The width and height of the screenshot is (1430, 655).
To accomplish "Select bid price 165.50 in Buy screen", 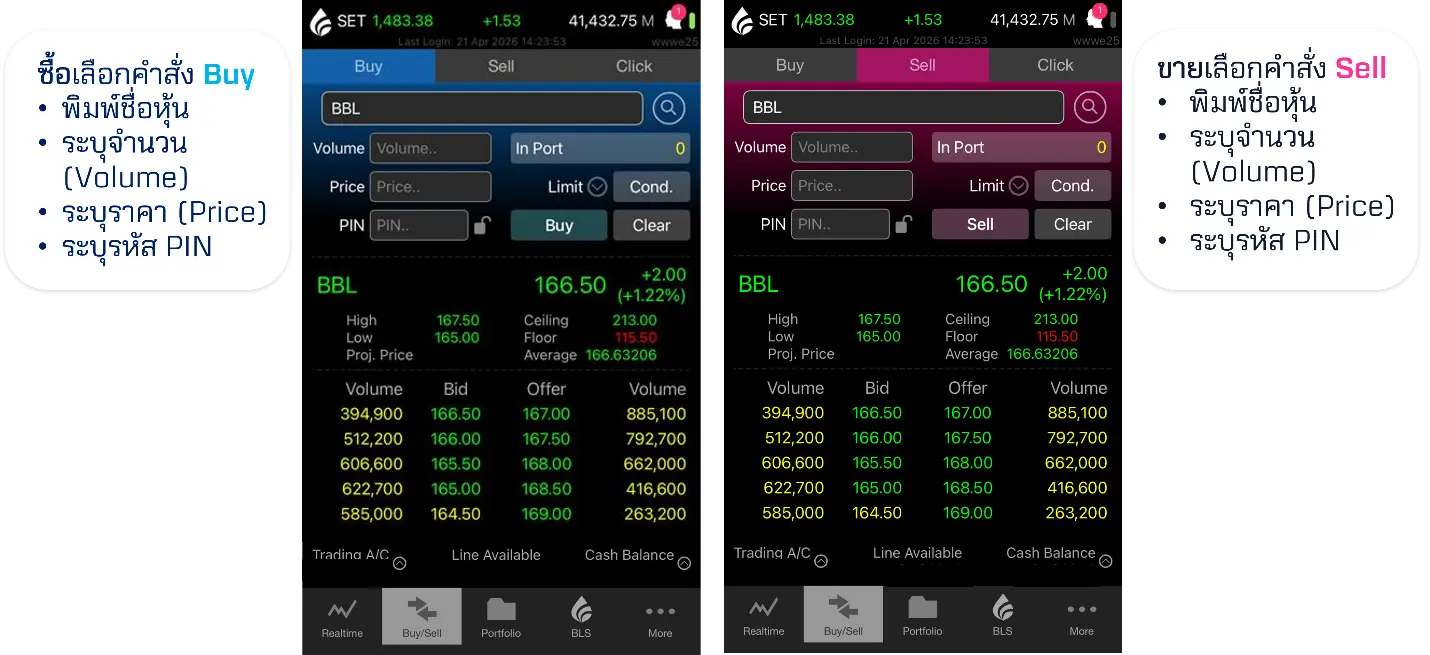I will click(x=456, y=464).
